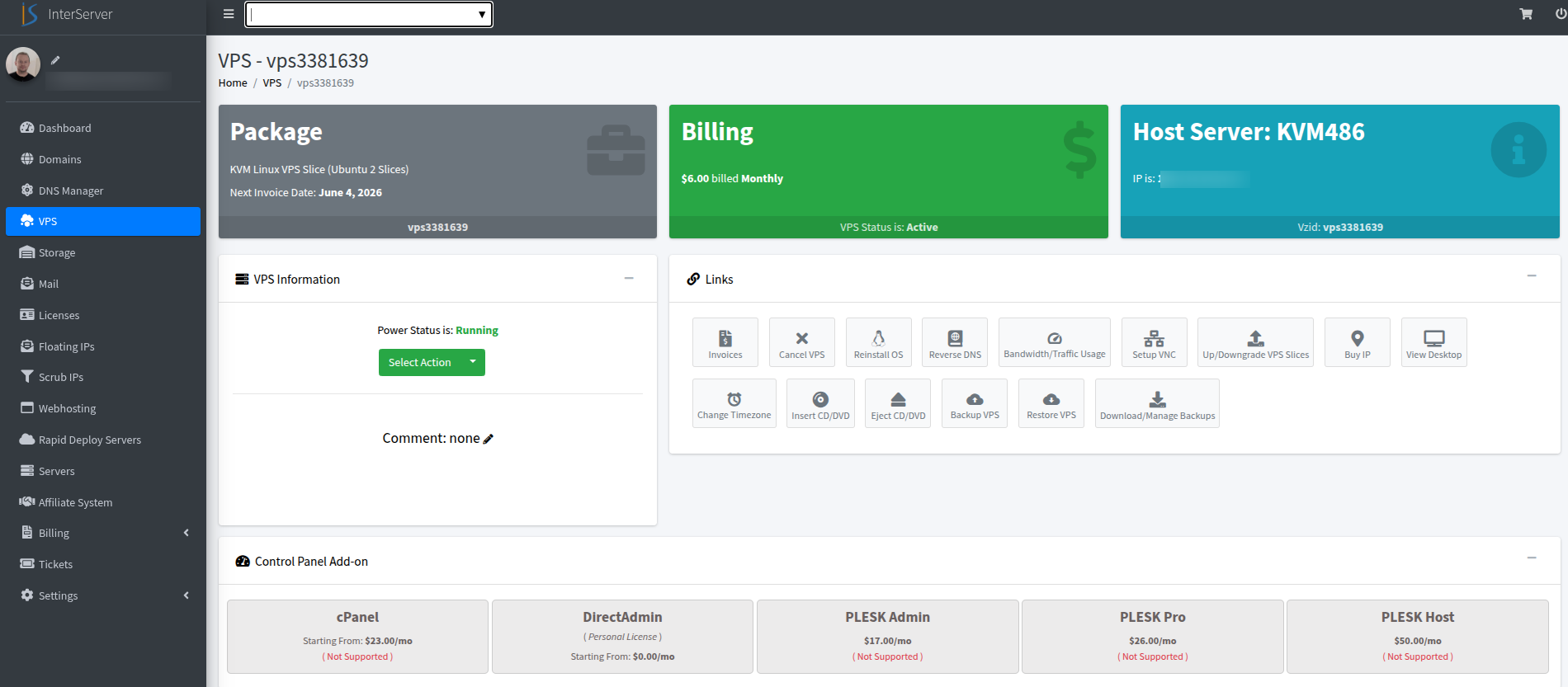Click the Select Action button
Screen dimensions: 1568x687
click(x=420, y=362)
